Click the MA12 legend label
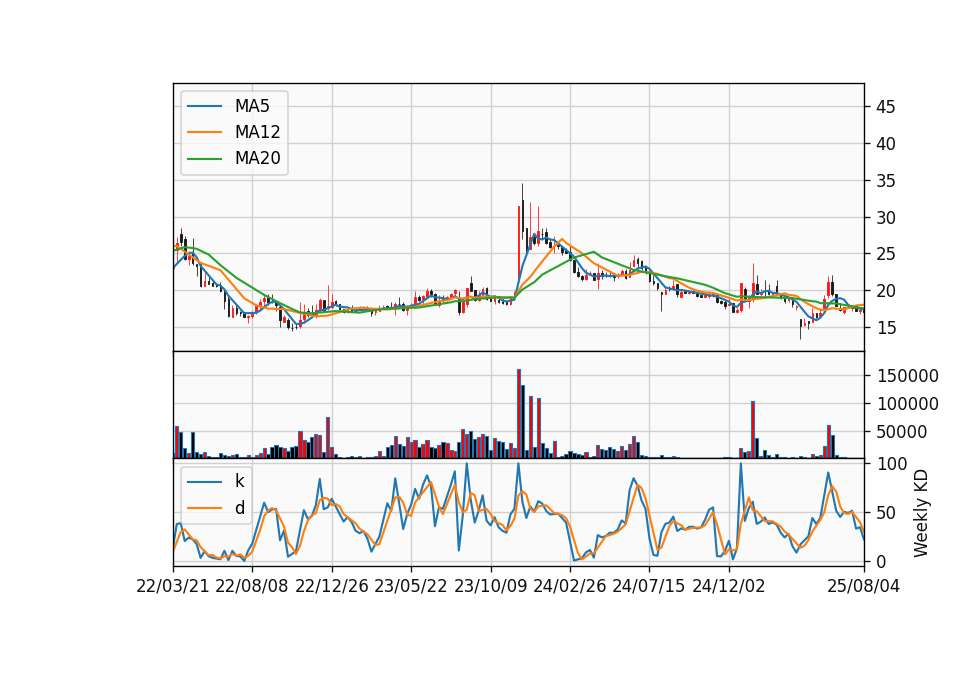The image size is (960, 690). pyautogui.click(x=258, y=132)
